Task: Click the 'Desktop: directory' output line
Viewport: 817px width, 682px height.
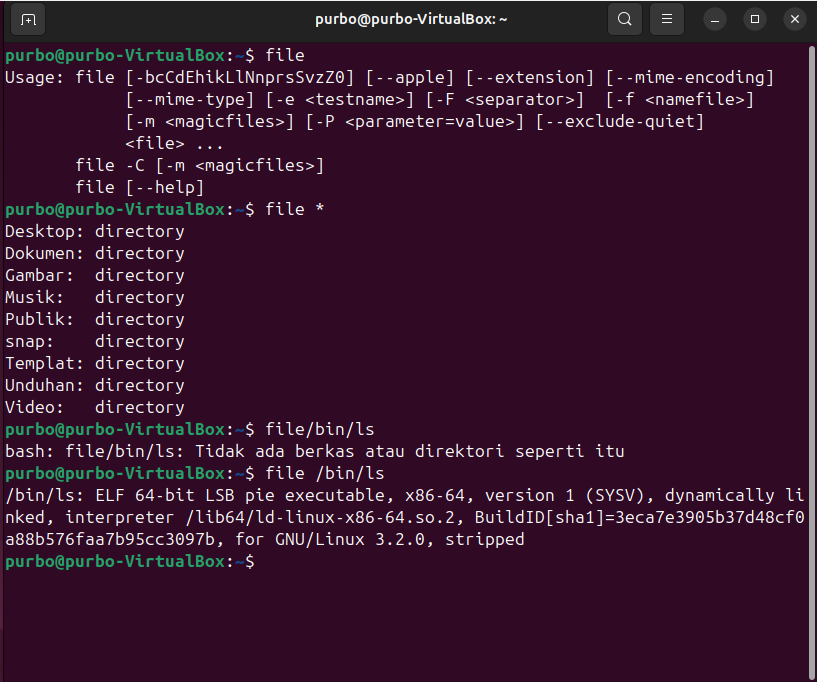Action: 95,231
